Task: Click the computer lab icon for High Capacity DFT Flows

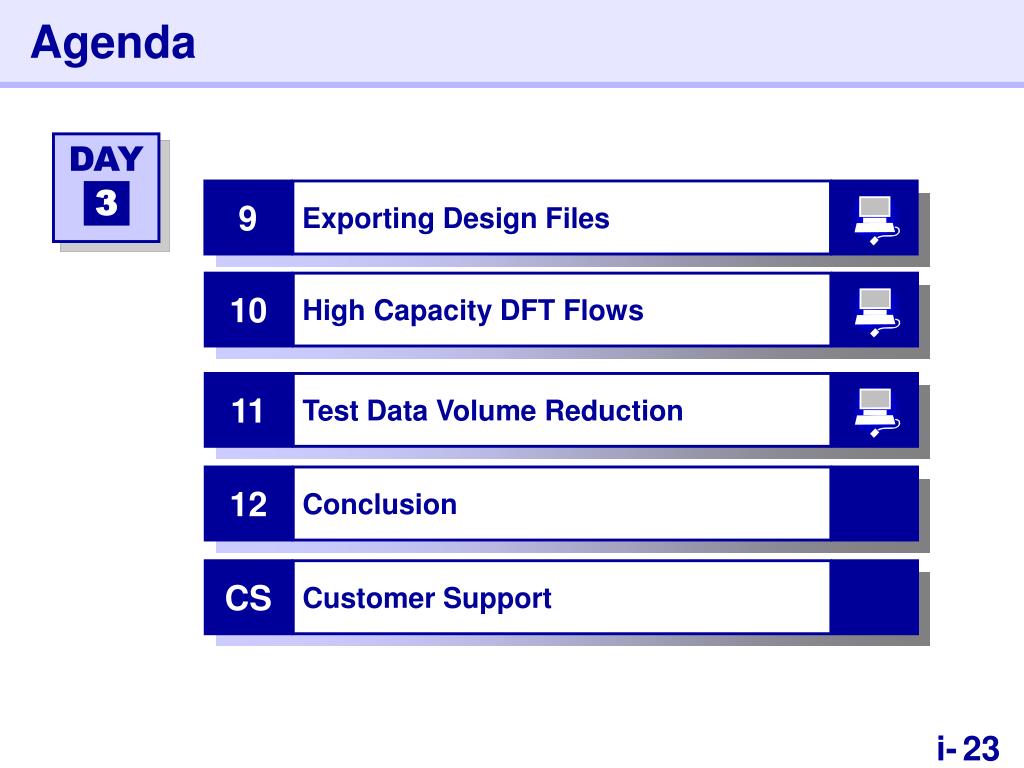Action: coord(877,312)
